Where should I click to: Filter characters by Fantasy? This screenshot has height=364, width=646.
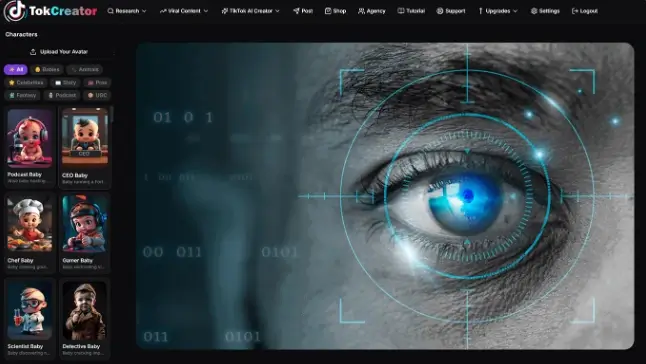tap(22, 96)
